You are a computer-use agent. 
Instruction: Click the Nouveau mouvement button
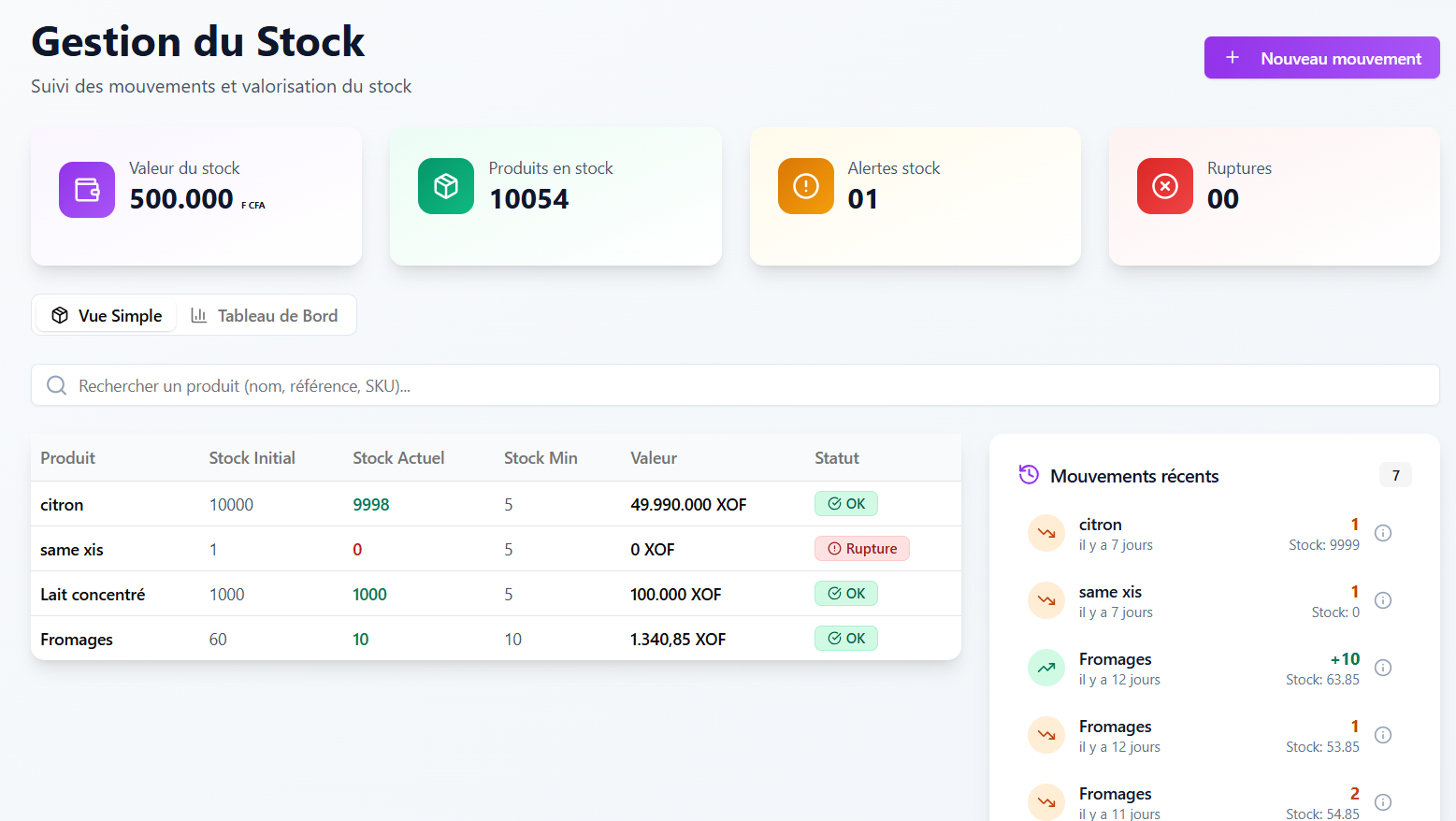1321,57
